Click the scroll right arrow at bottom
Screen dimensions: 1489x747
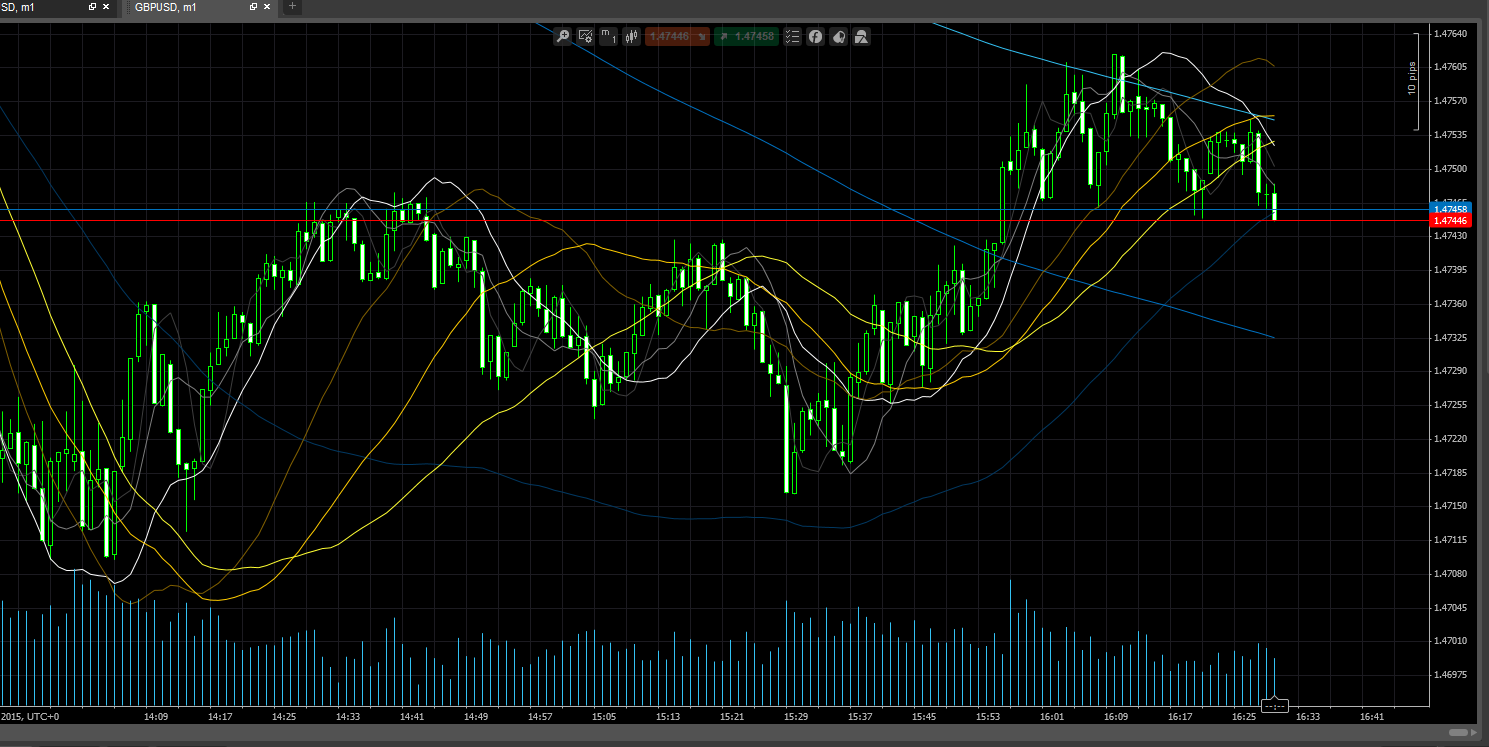pyautogui.click(x=1476, y=733)
